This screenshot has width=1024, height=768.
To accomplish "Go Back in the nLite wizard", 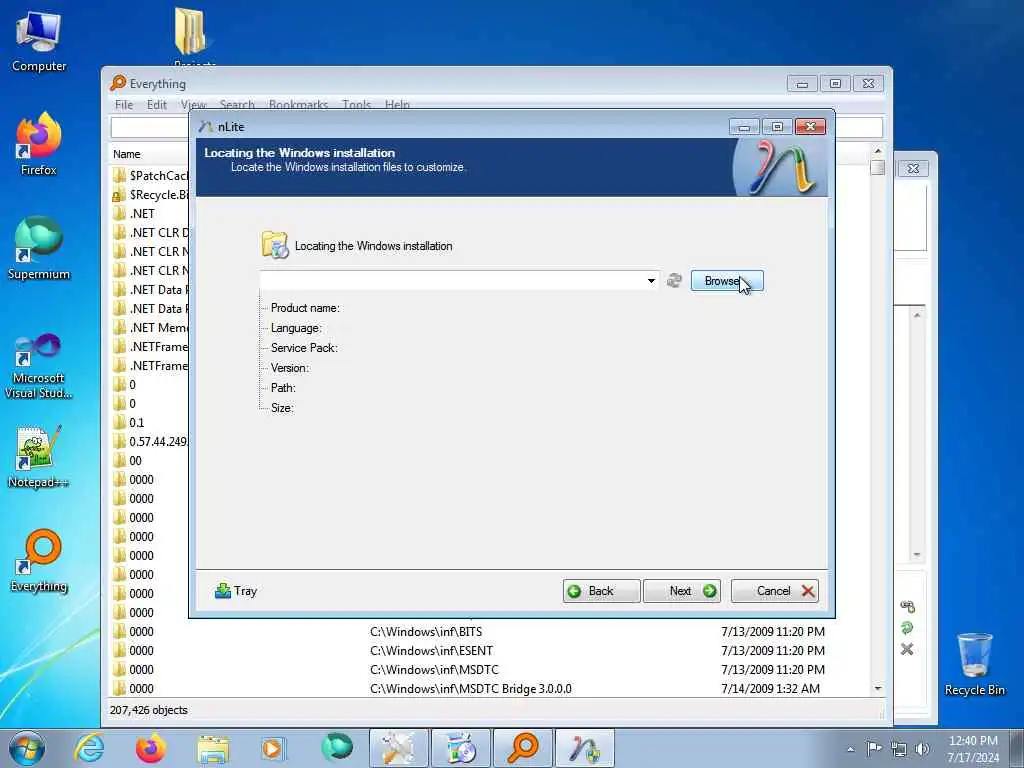I will tap(601, 591).
